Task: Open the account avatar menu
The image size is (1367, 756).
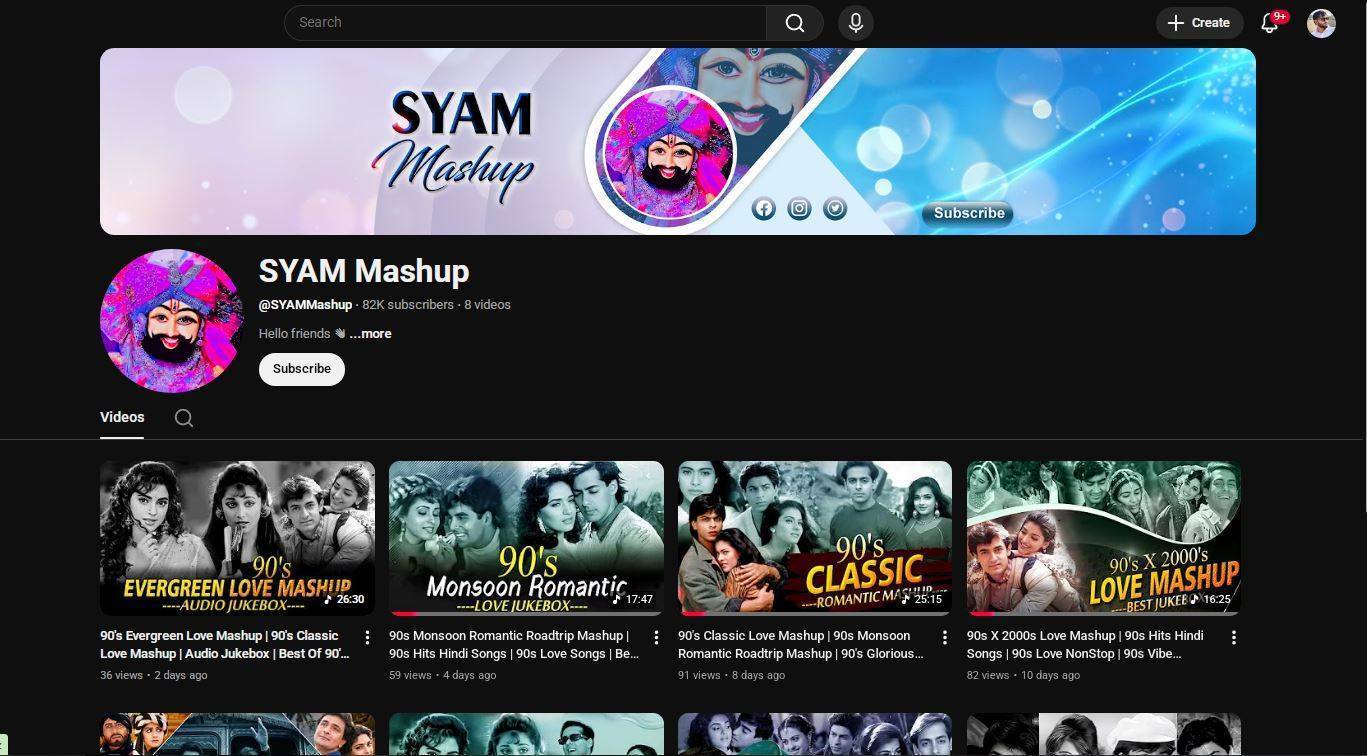Action: 1321,23
